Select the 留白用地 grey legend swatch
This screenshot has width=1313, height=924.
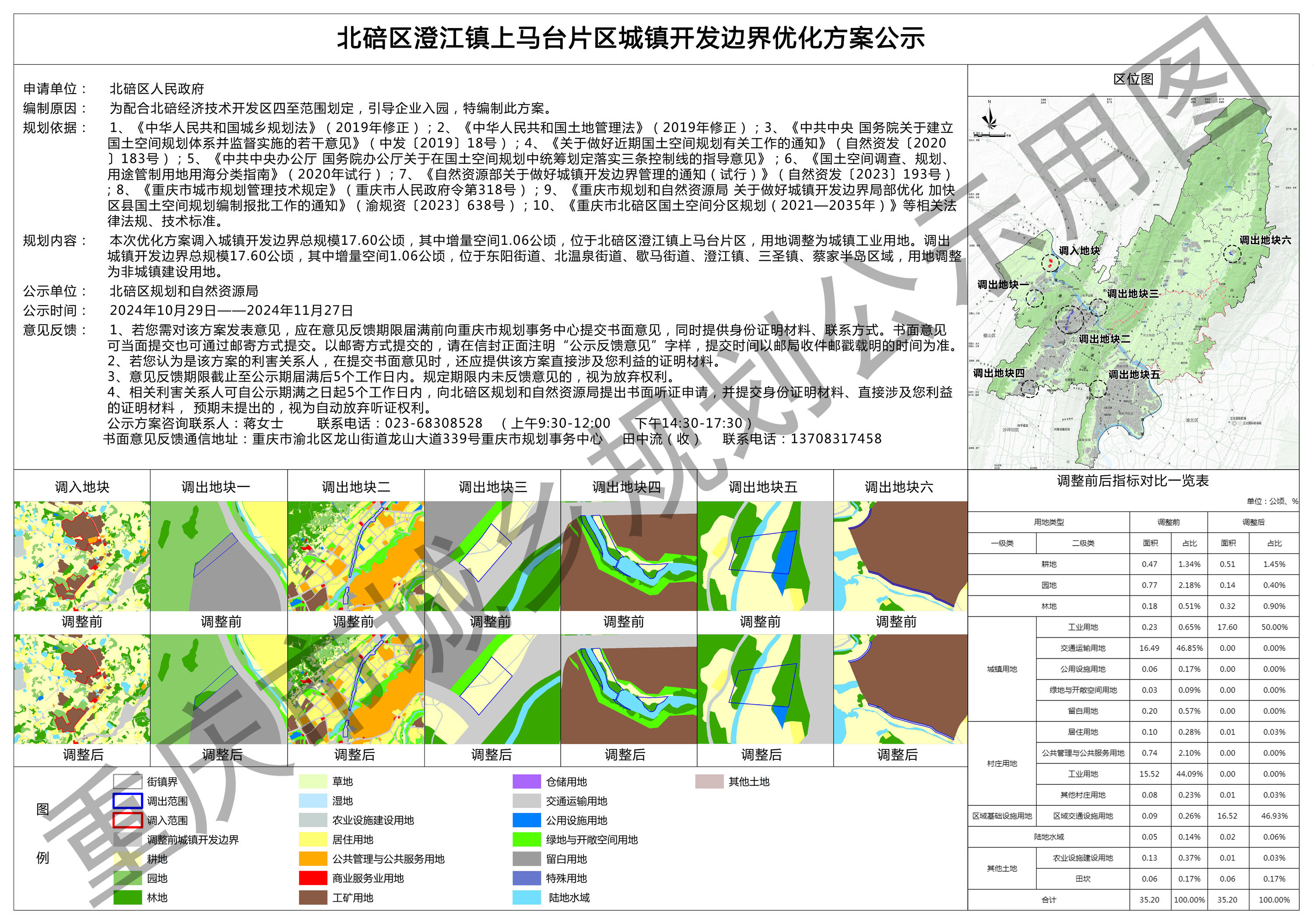pos(527,859)
